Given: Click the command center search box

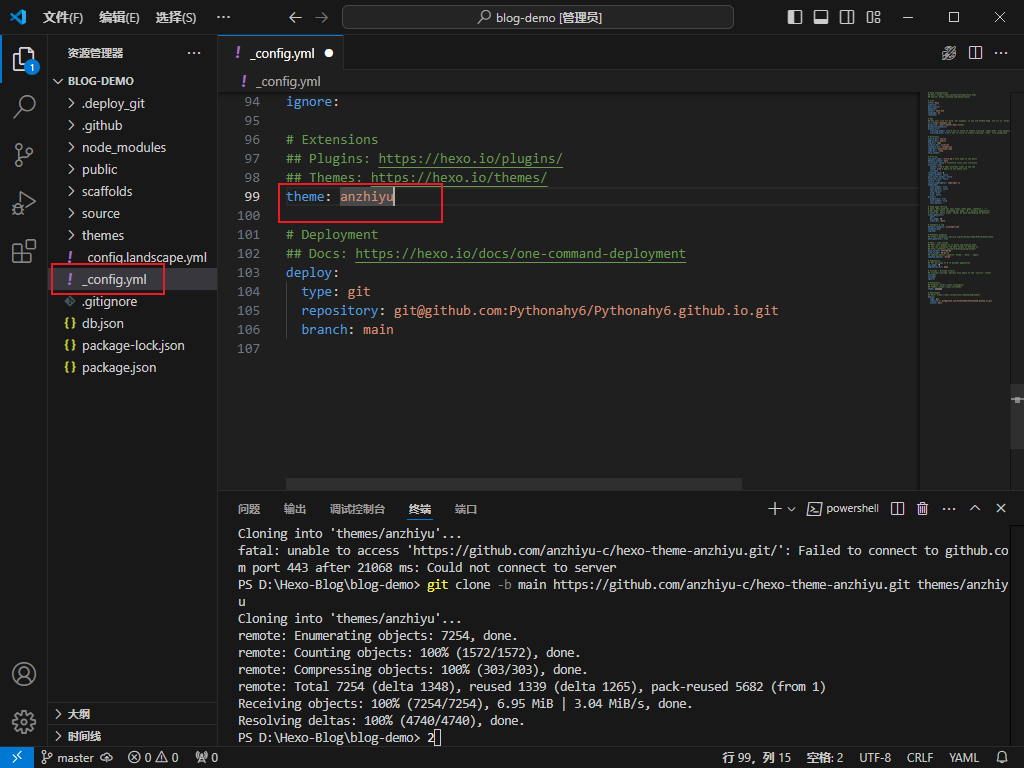Looking at the screenshot, I should point(537,18).
